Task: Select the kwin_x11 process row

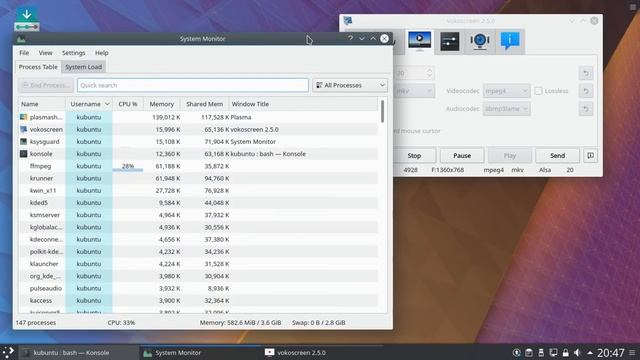Action: pyautogui.click(x=198, y=191)
